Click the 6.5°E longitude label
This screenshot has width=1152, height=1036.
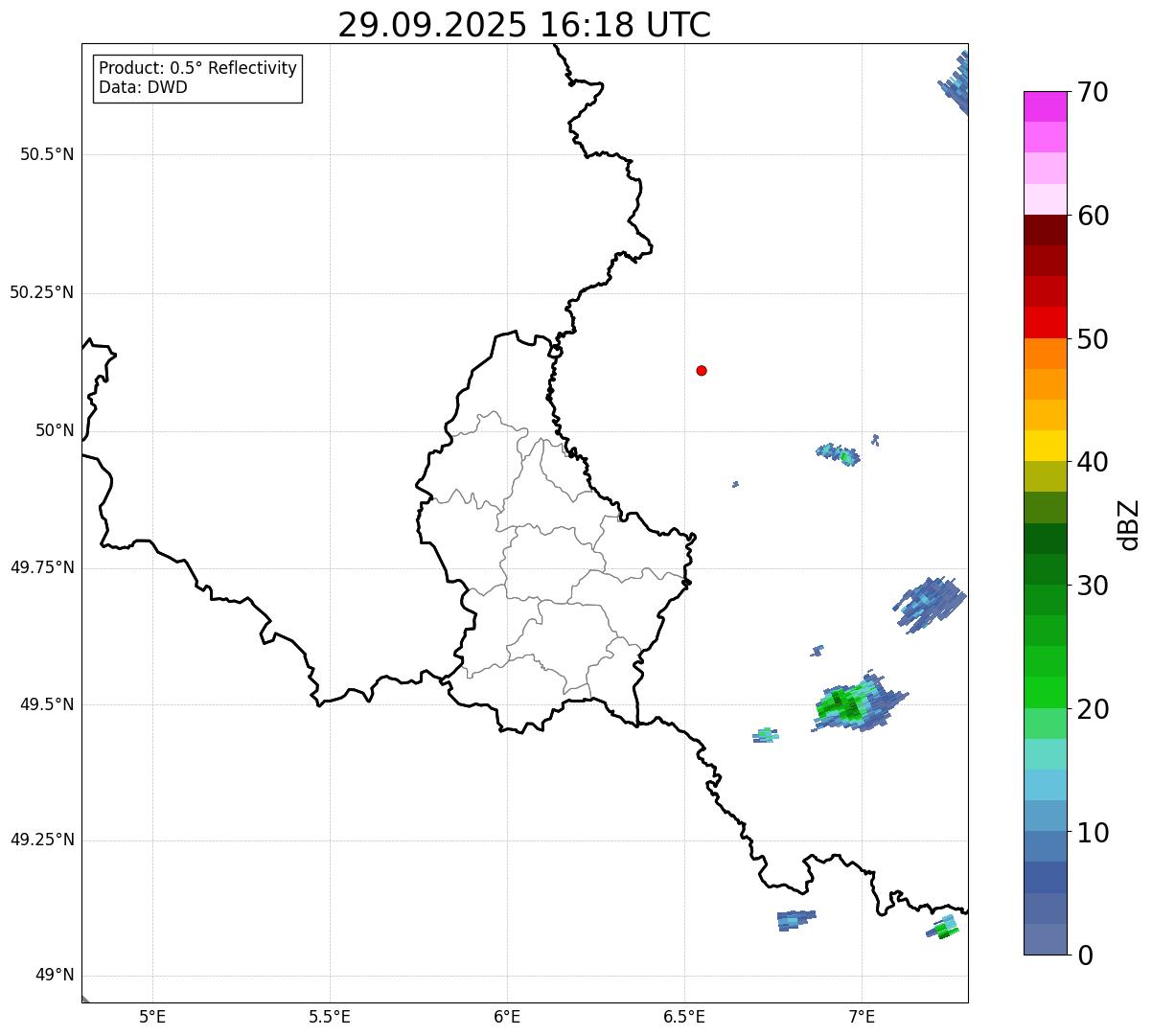684,1016
